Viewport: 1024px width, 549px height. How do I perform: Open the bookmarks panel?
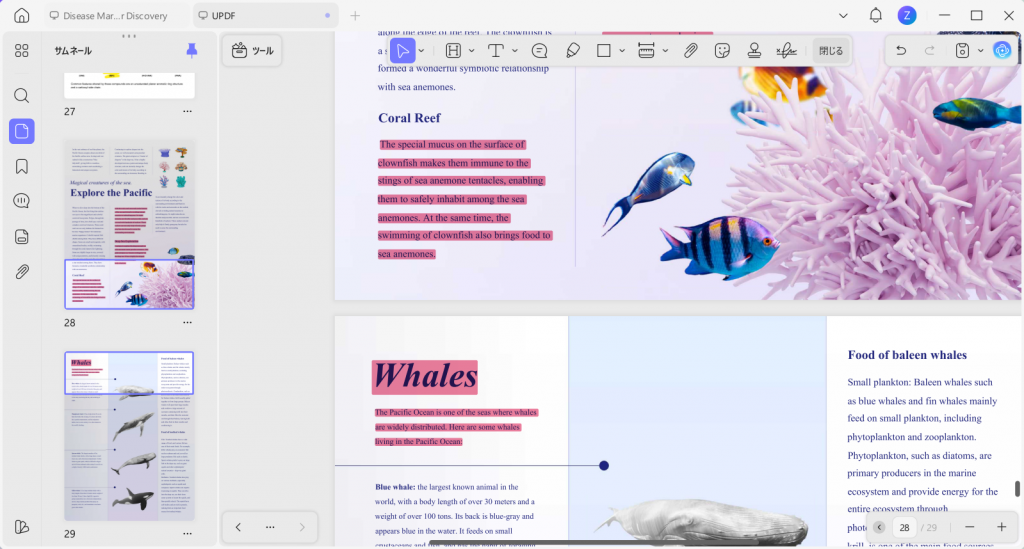(22, 166)
